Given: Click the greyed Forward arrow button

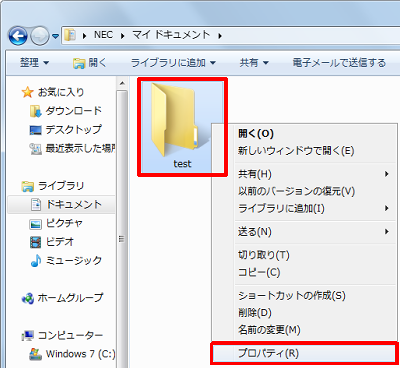Looking at the screenshot, I should (40, 36).
